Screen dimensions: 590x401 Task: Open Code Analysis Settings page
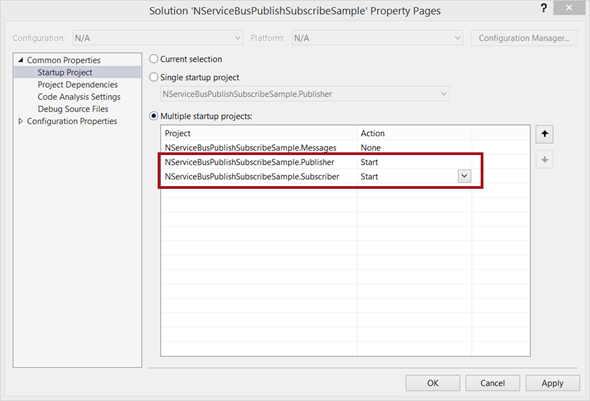click(79, 97)
